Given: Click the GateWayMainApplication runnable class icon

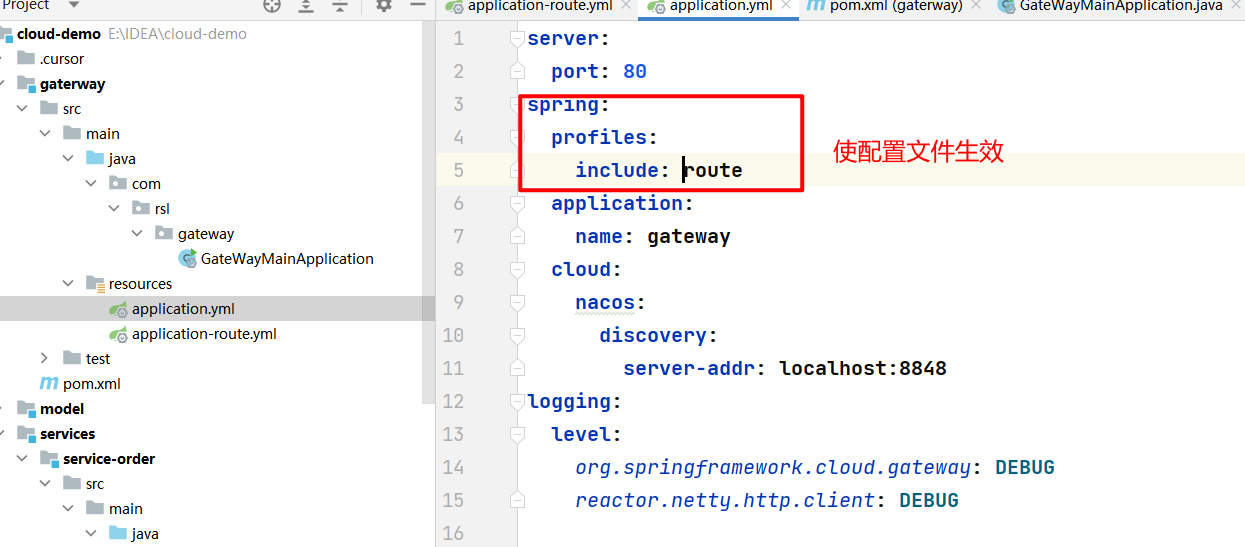Looking at the screenshot, I should tap(187, 259).
